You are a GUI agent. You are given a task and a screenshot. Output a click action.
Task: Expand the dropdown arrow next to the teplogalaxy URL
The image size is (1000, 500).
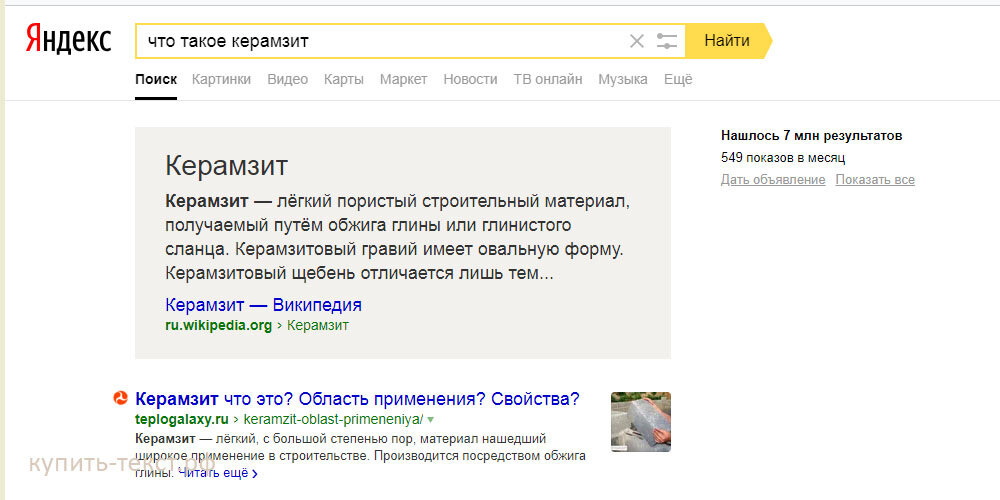[x=430, y=420]
